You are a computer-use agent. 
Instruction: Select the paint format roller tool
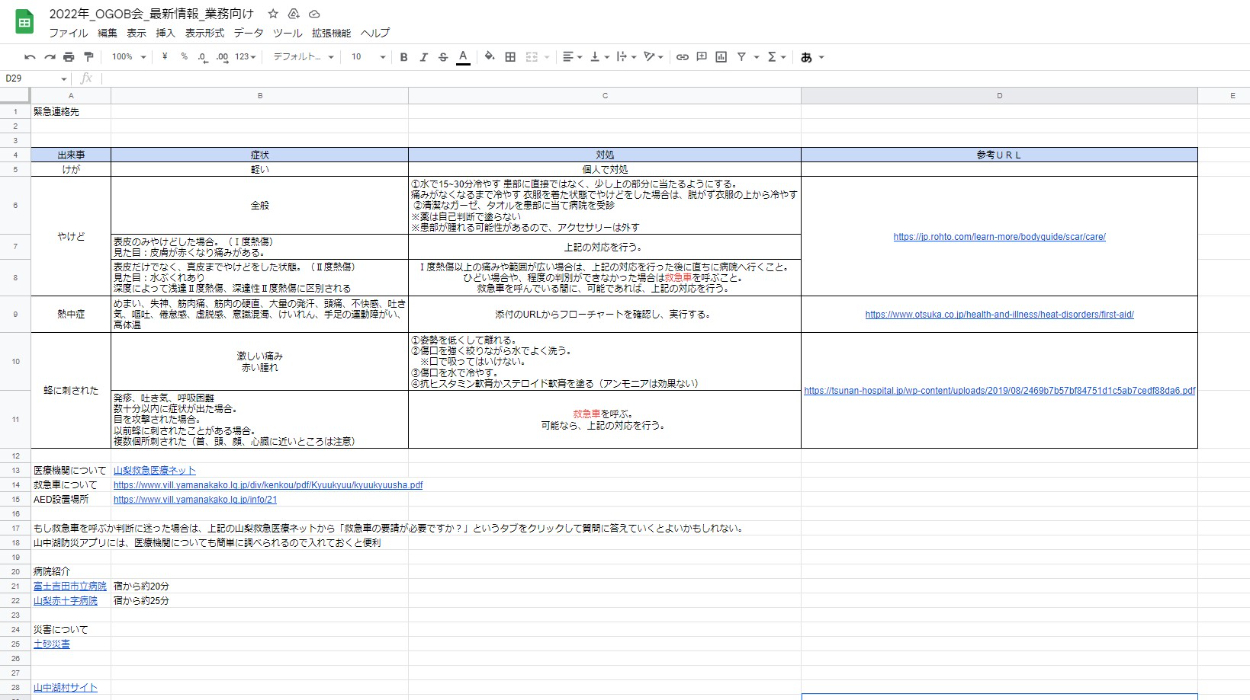click(89, 57)
